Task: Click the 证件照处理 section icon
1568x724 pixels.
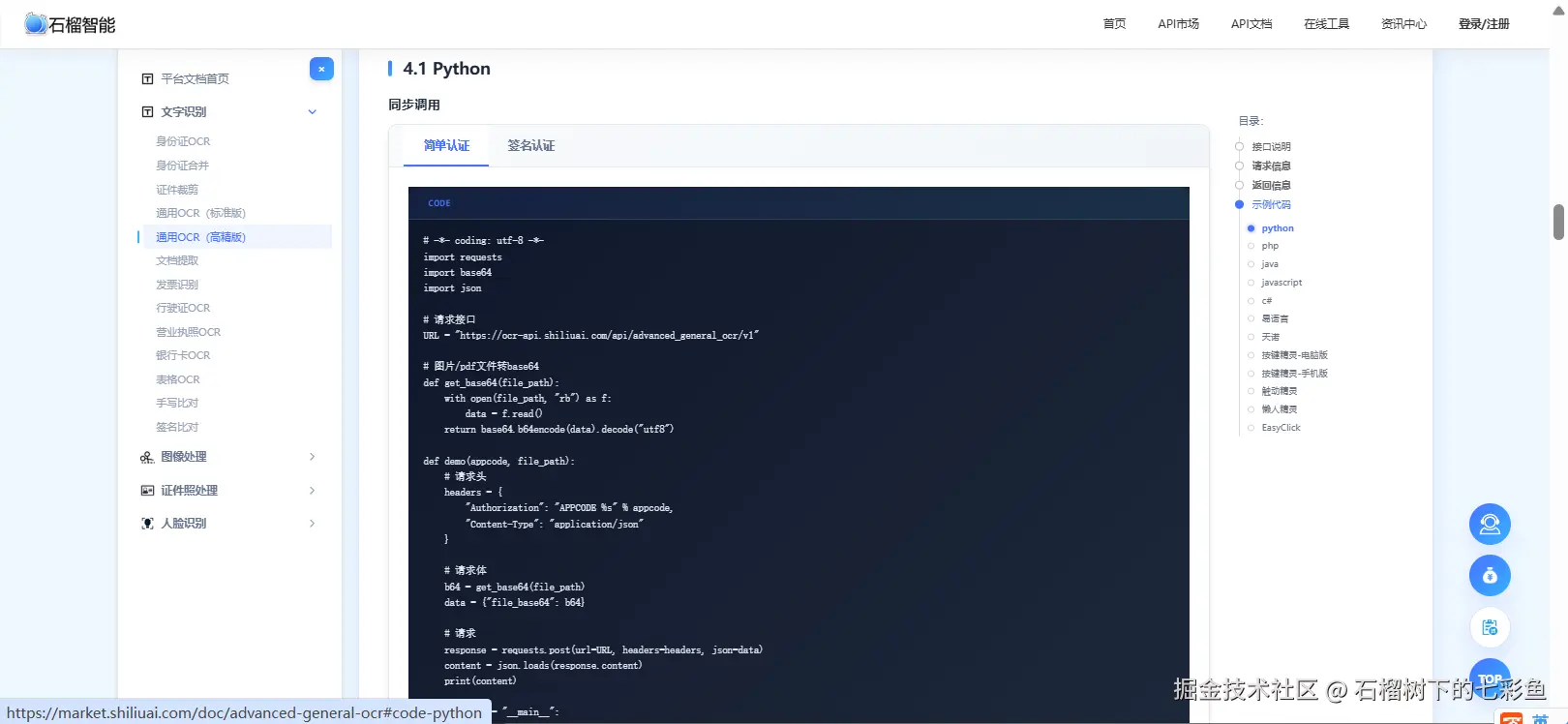Action: [147, 491]
